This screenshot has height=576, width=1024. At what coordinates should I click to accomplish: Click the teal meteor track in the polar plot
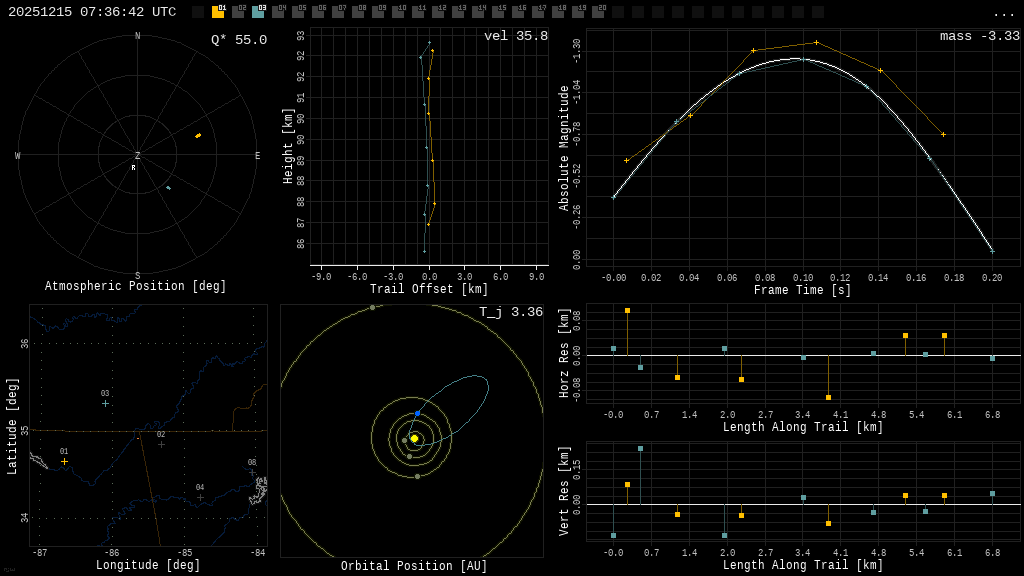pos(168,187)
